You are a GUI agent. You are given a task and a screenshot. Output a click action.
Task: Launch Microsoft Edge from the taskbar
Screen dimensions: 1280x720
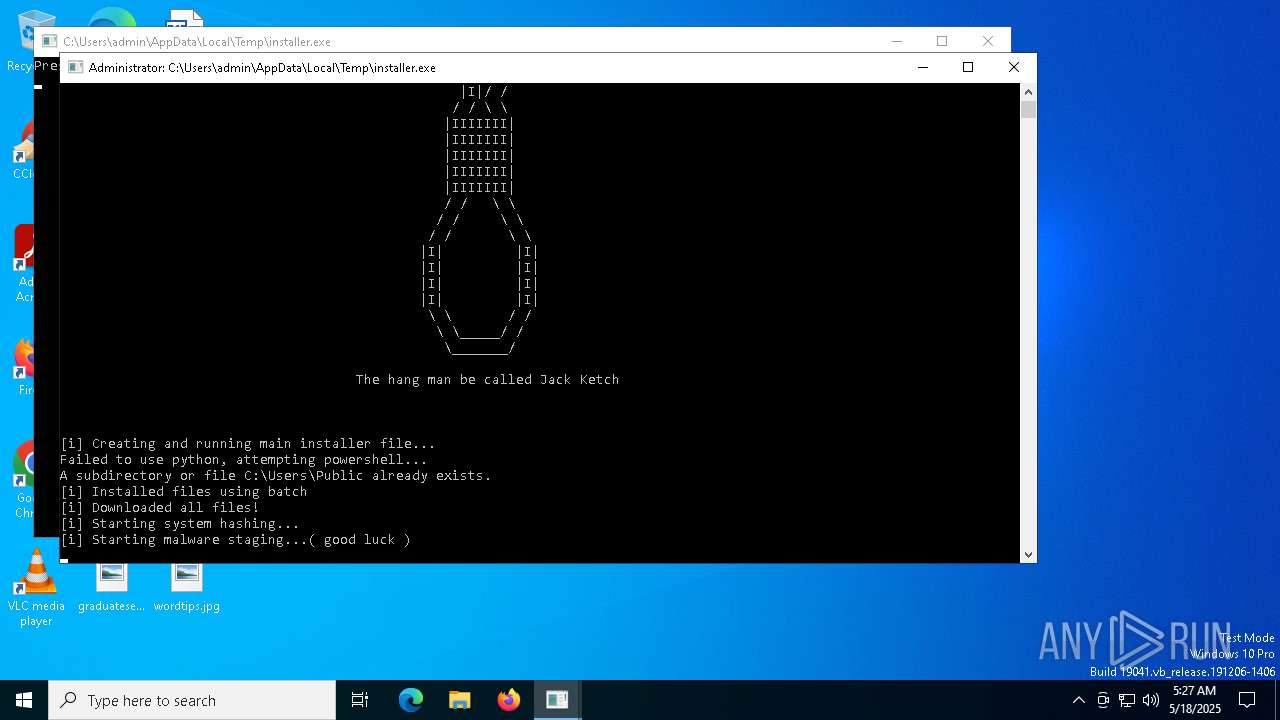click(411, 700)
